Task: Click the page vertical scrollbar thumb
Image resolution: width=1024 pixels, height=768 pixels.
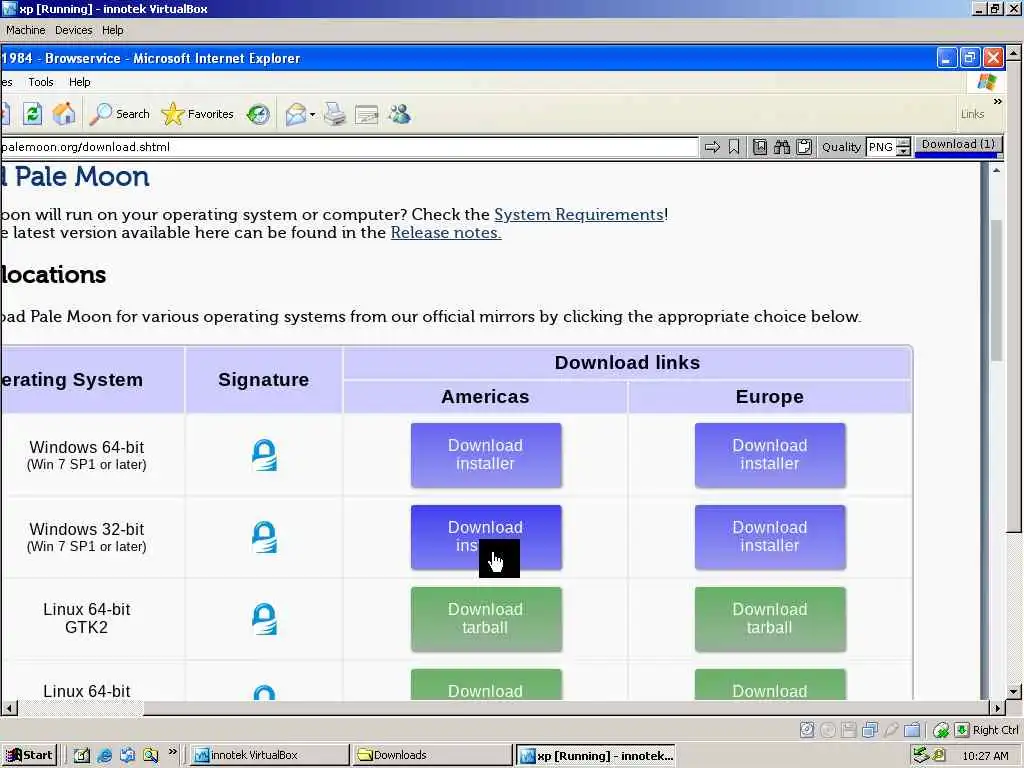Action: click(996, 291)
